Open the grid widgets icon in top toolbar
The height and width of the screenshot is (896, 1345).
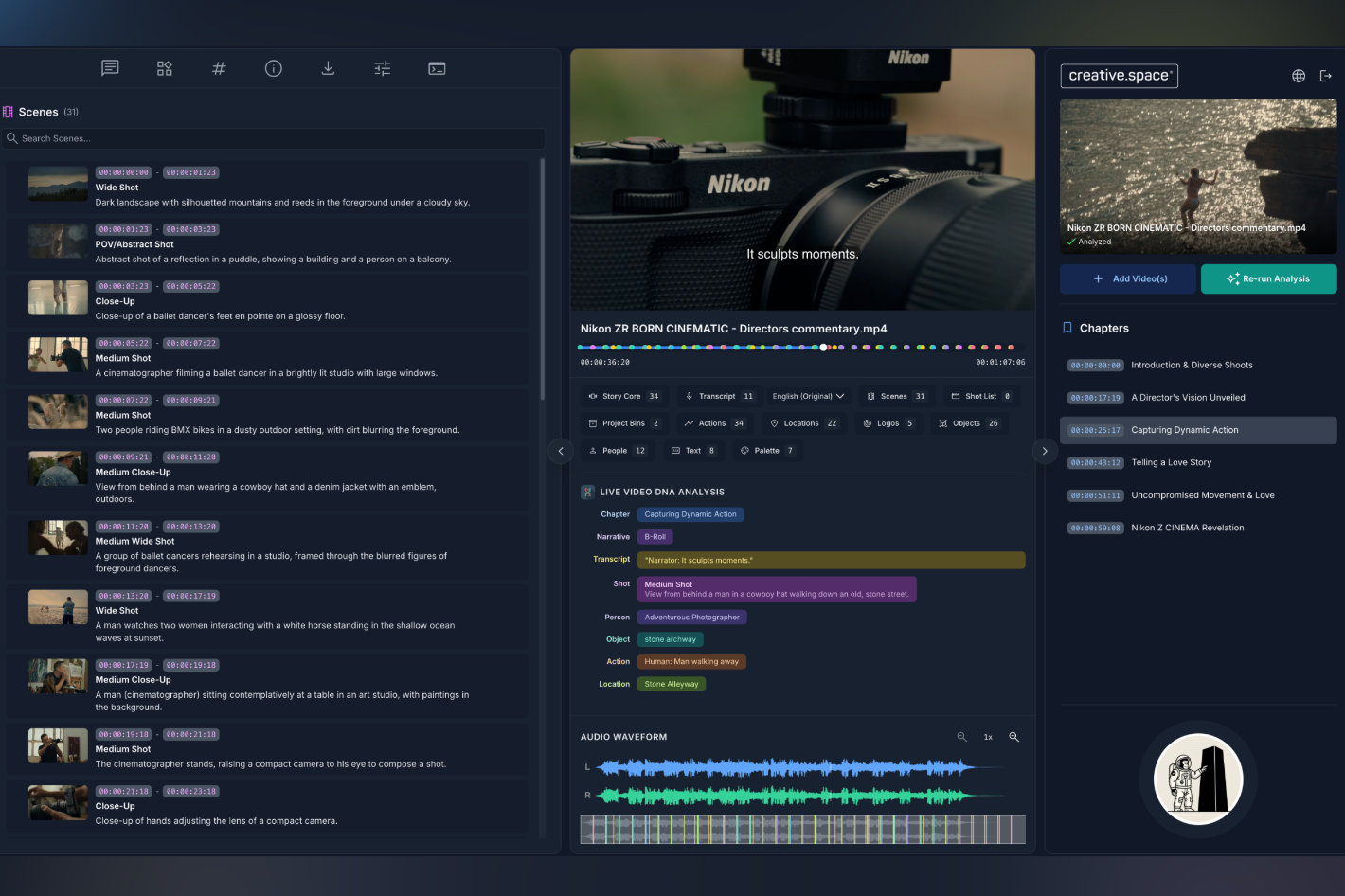[165, 68]
